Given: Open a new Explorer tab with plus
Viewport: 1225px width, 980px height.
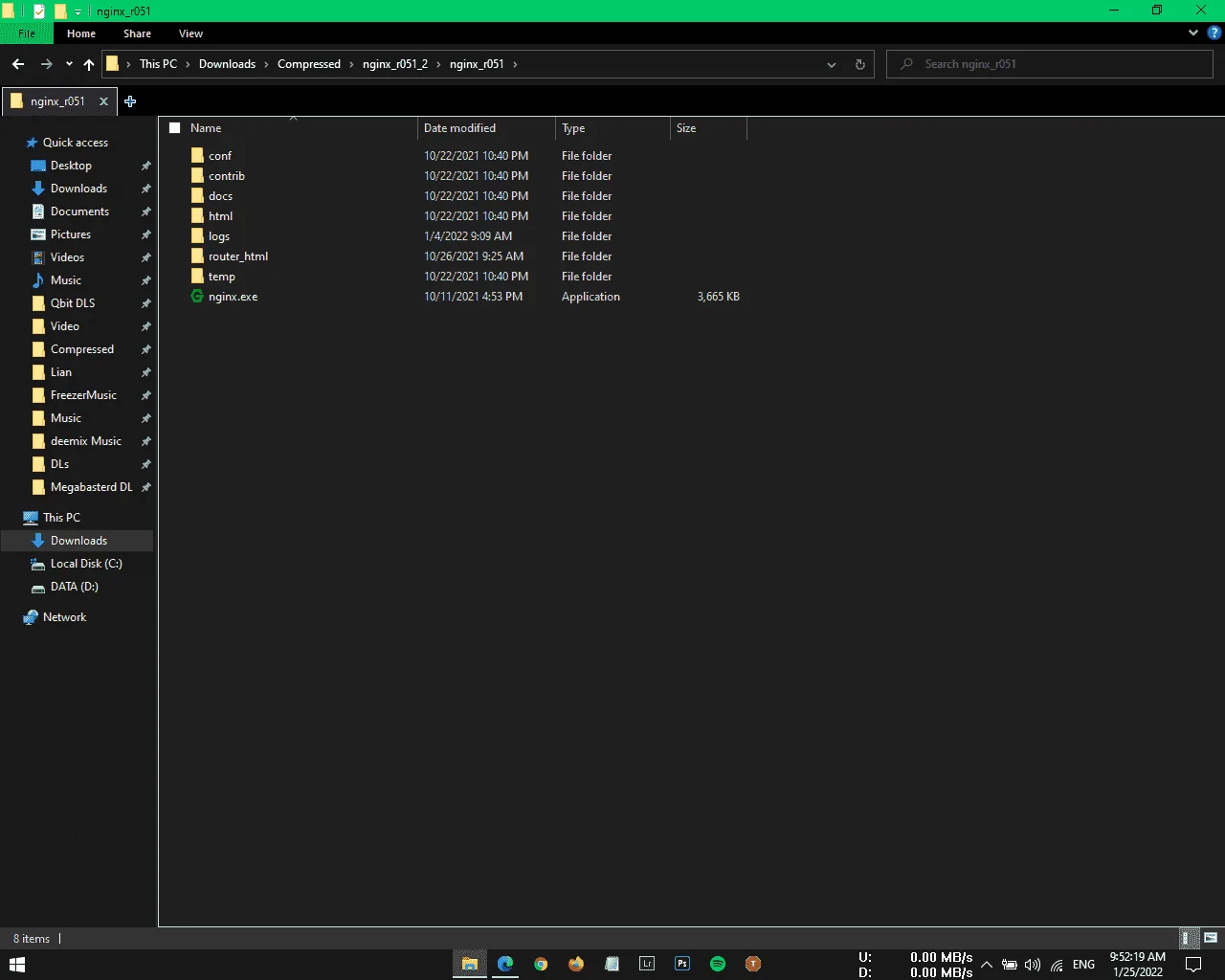Looking at the screenshot, I should 130,101.
